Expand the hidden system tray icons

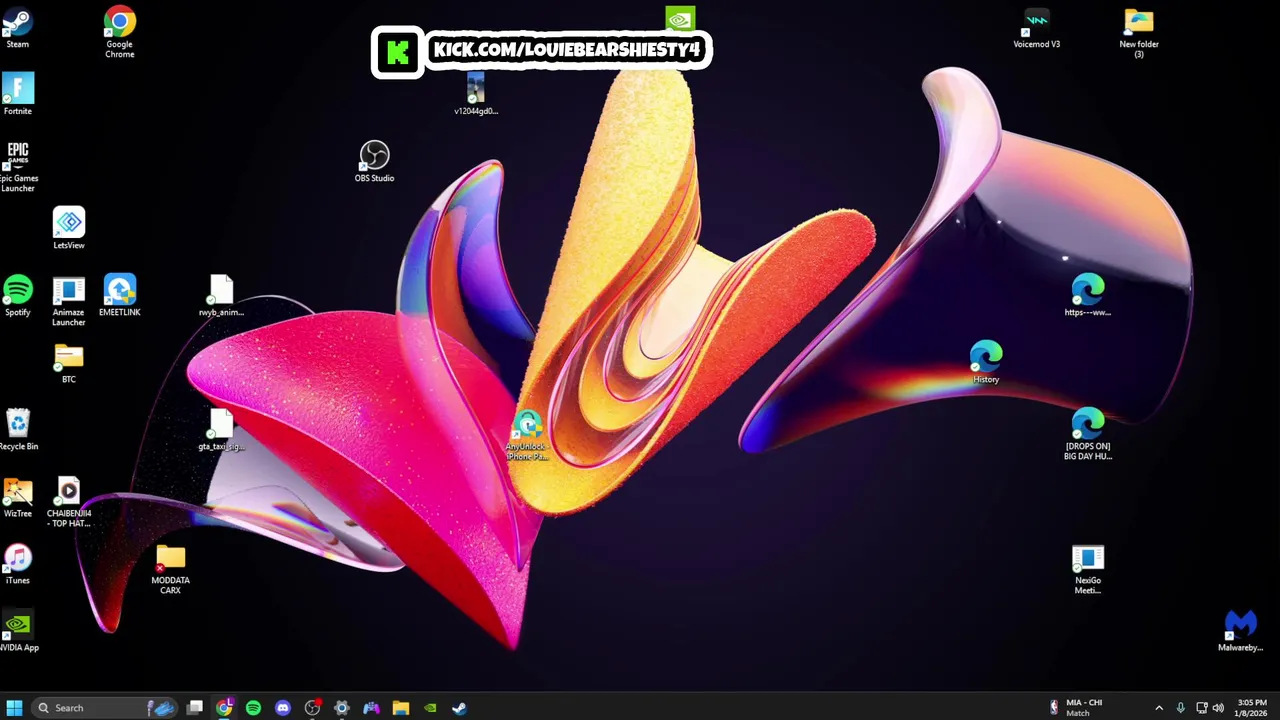[1159, 708]
